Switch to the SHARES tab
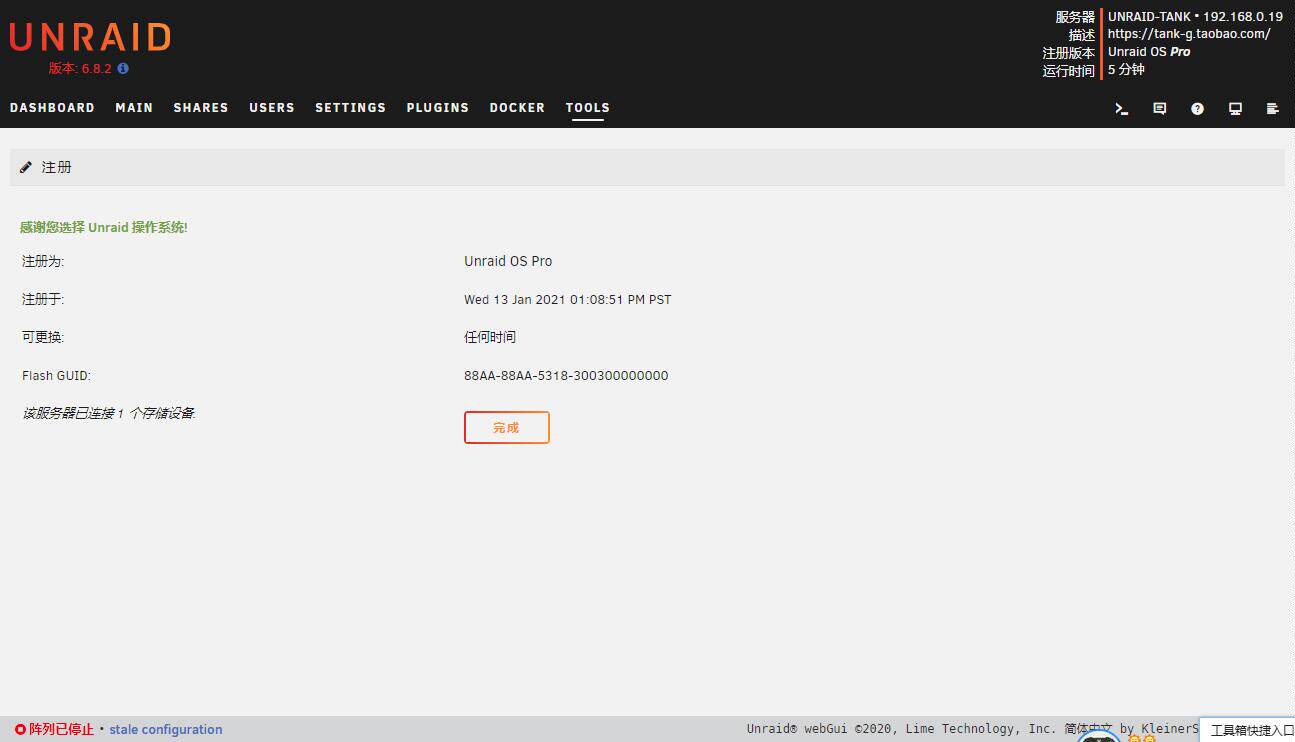This screenshot has height=742, width=1295. (201, 108)
